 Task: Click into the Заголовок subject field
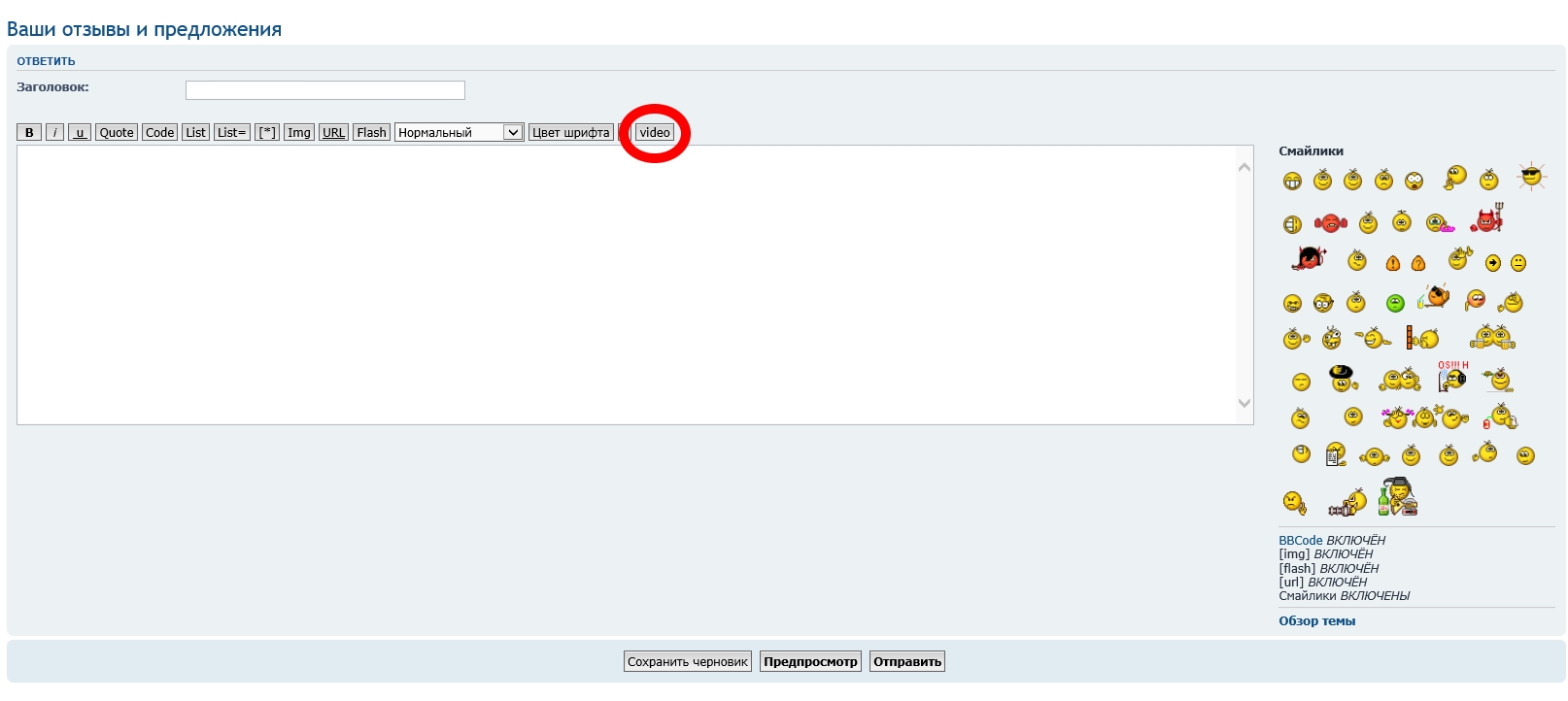coord(325,90)
